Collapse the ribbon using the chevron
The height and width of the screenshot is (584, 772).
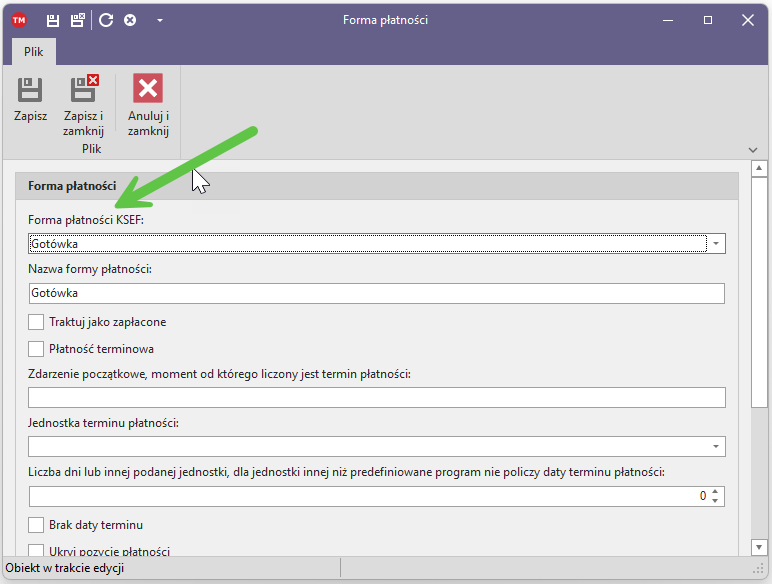[x=753, y=150]
